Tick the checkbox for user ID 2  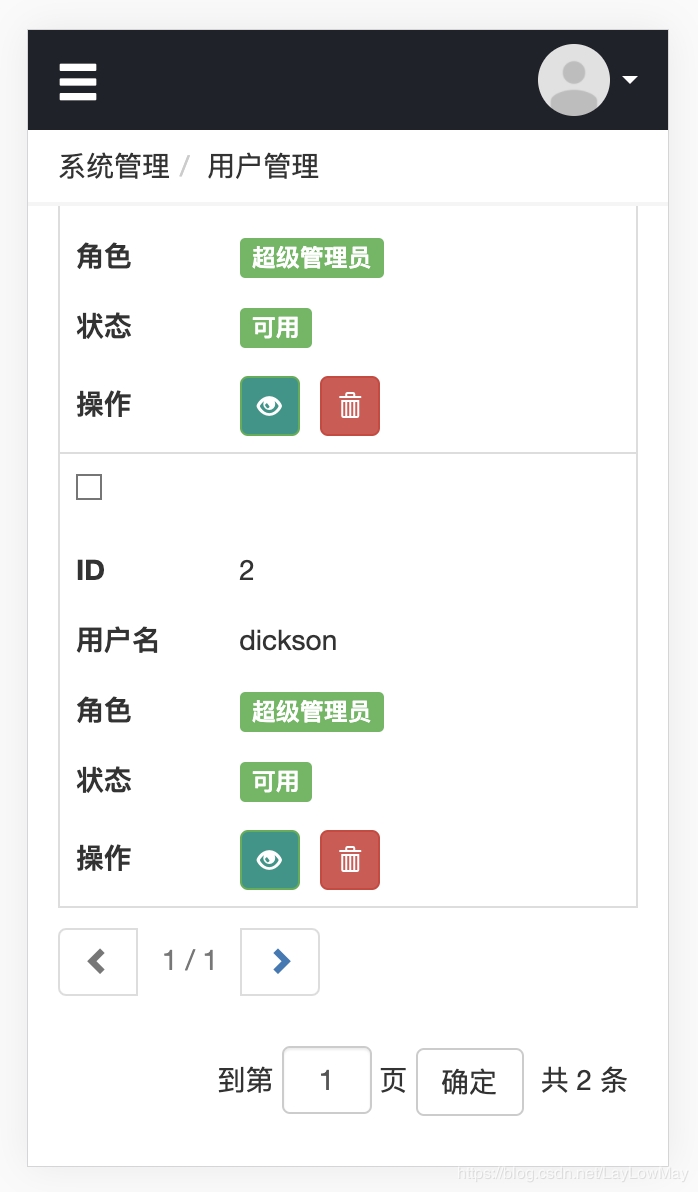coord(89,487)
